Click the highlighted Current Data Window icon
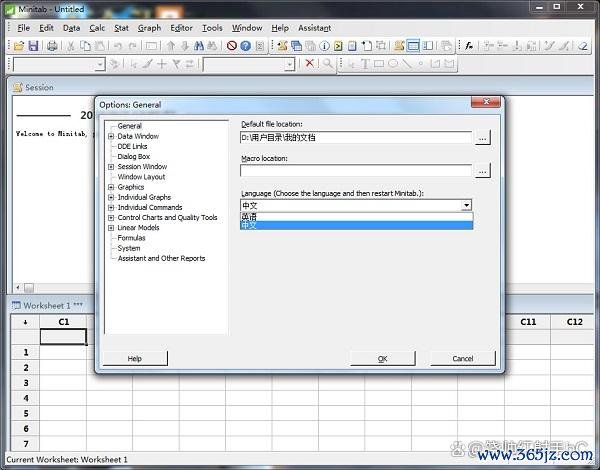Screen dimensions: 600x470 coord(413,46)
